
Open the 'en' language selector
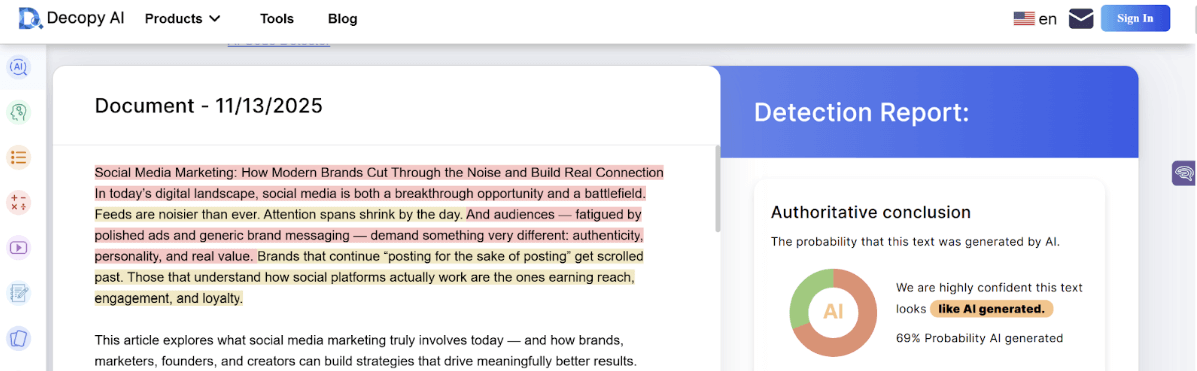coord(1047,19)
